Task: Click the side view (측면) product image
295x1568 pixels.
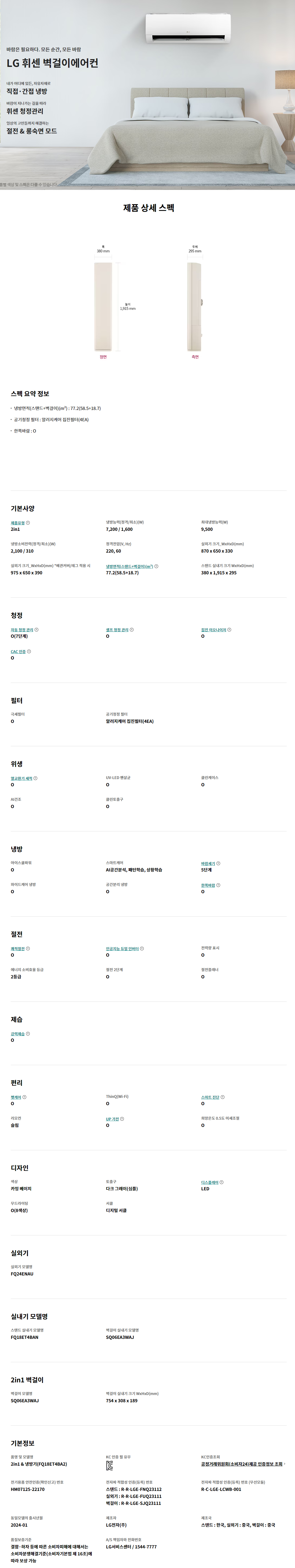Action: pyautogui.click(x=195, y=307)
